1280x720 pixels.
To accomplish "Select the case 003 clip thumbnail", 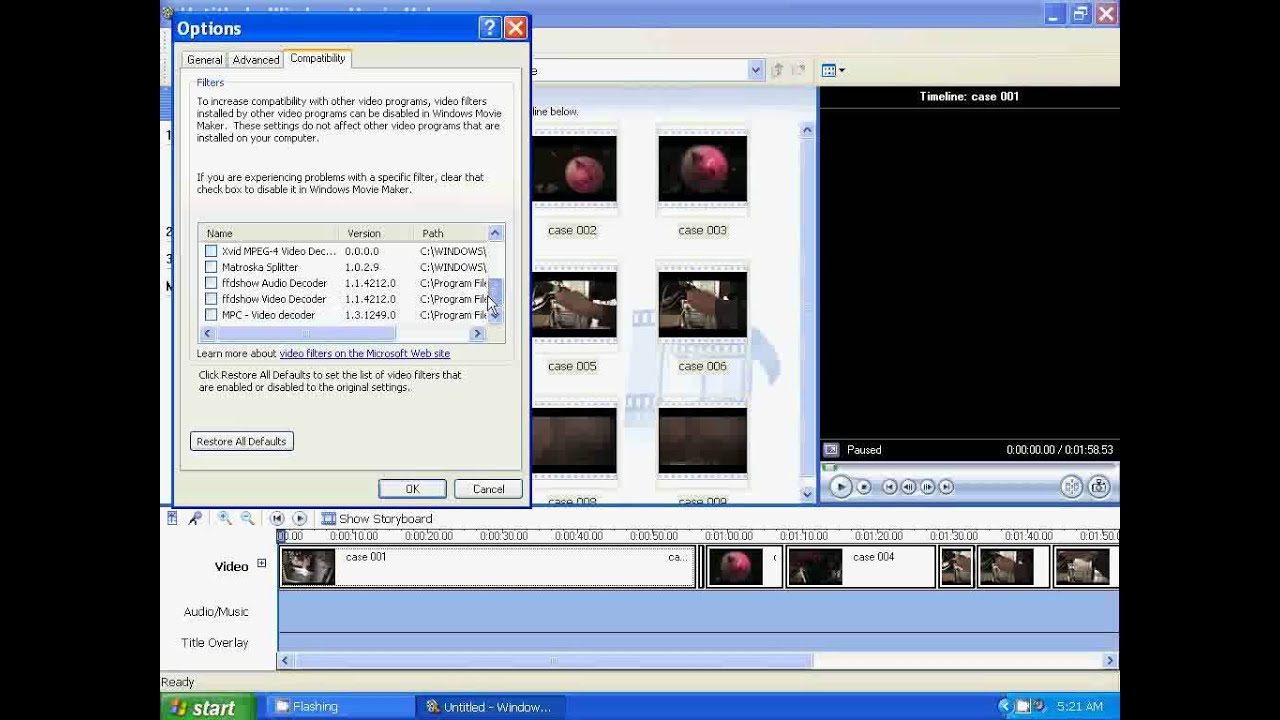I will (x=702, y=169).
